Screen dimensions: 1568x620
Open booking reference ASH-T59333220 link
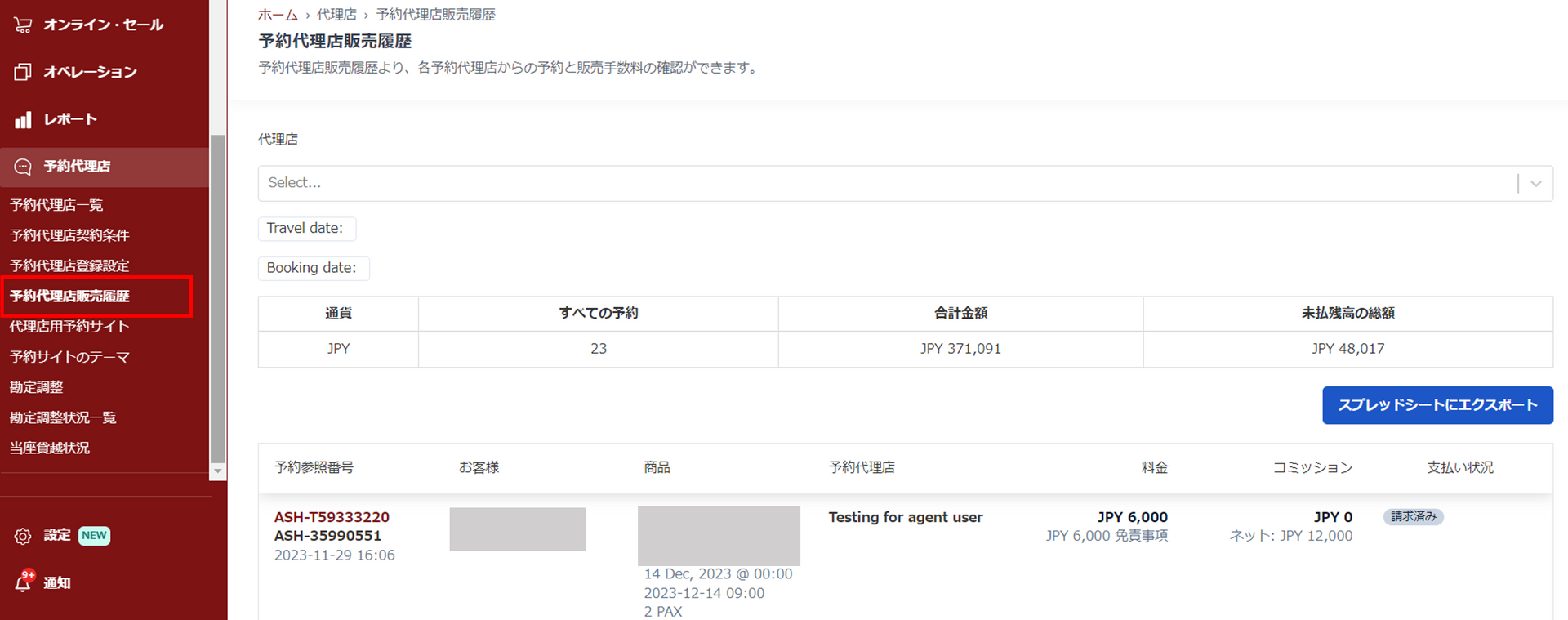(x=332, y=517)
